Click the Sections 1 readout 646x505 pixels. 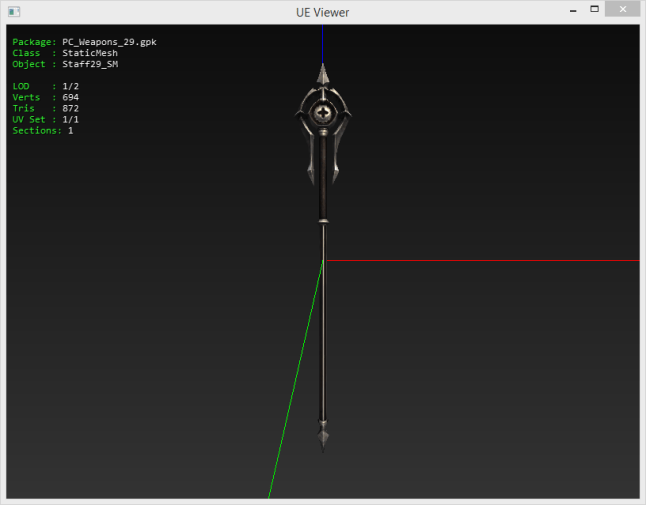[x=70, y=130]
